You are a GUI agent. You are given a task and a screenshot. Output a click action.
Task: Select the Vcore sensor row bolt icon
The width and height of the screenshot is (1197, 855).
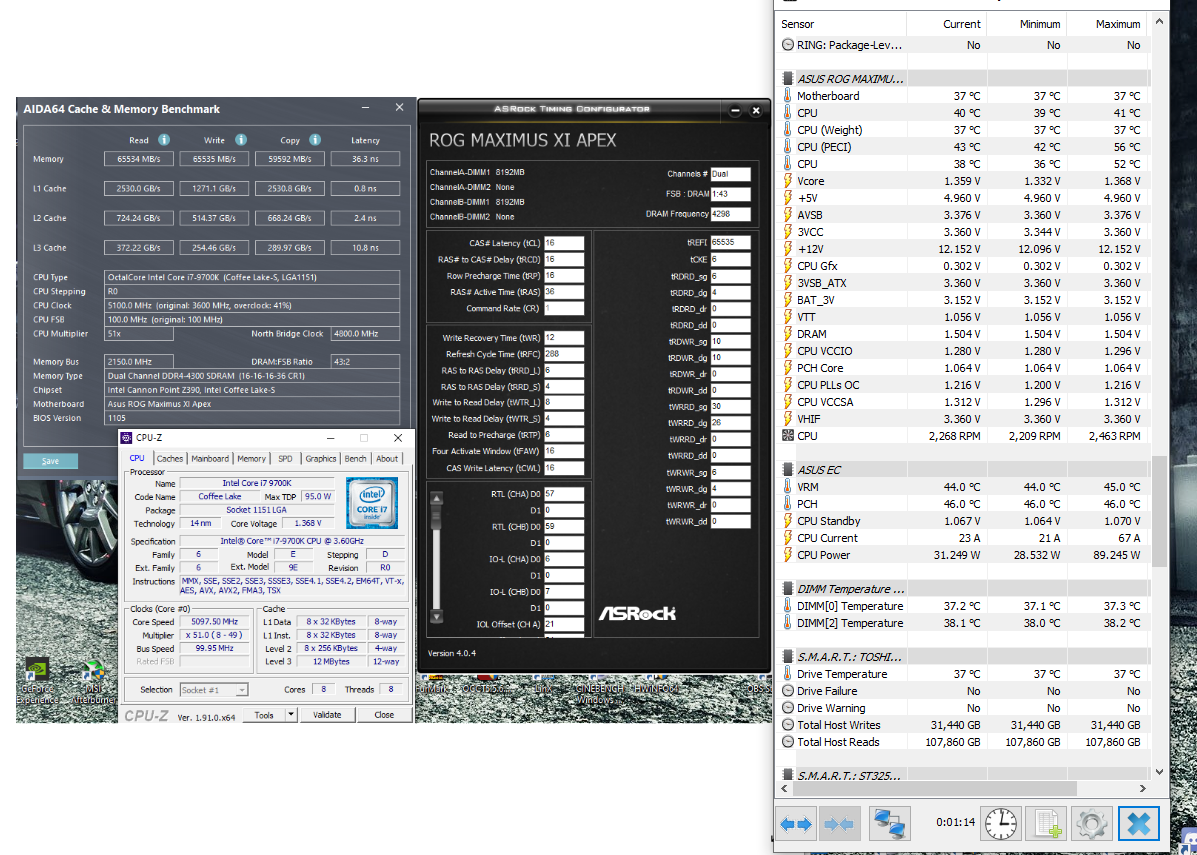(x=788, y=181)
